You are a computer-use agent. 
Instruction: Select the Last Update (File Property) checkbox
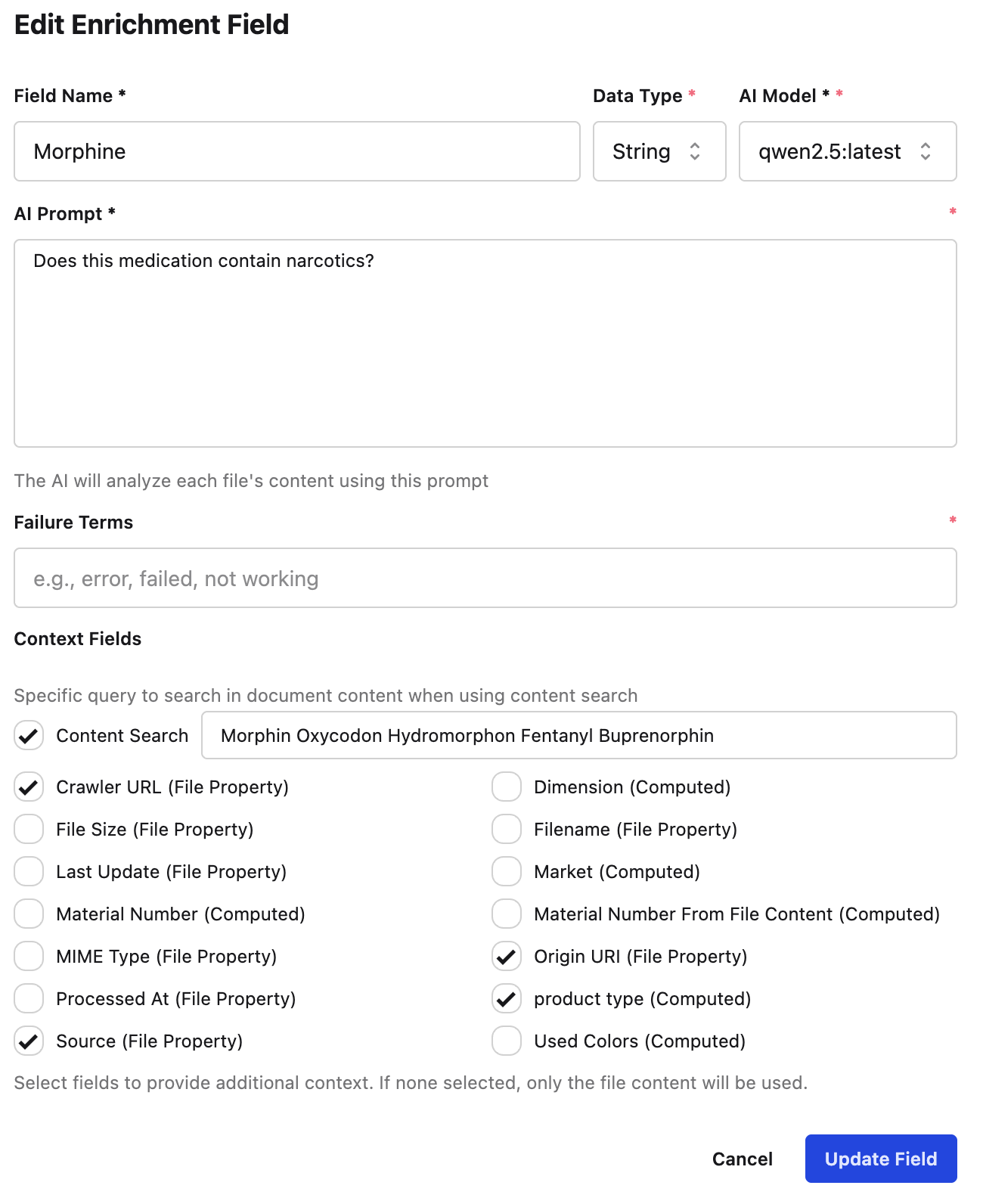[28, 871]
